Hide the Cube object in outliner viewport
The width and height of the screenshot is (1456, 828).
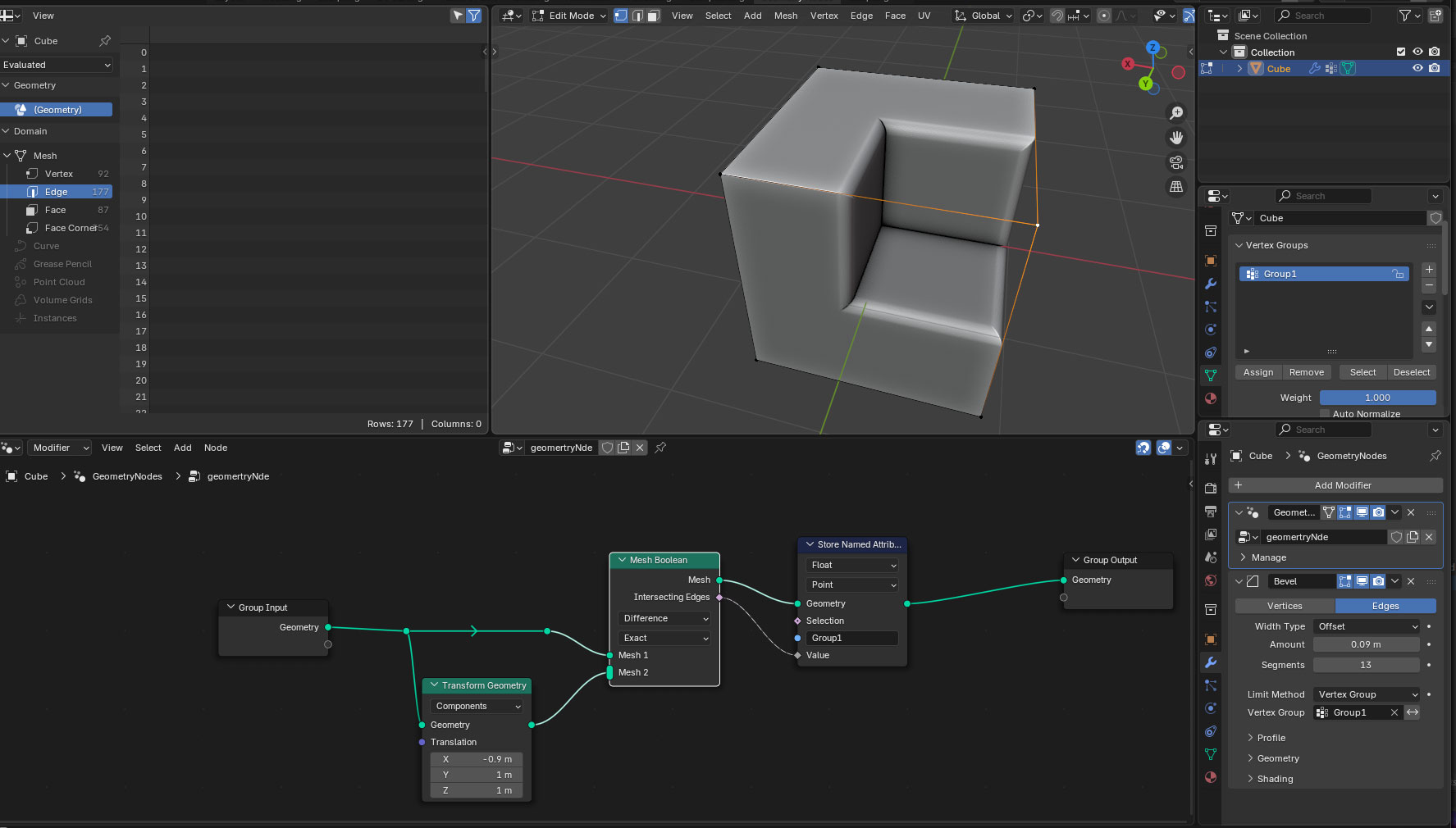(x=1417, y=69)
